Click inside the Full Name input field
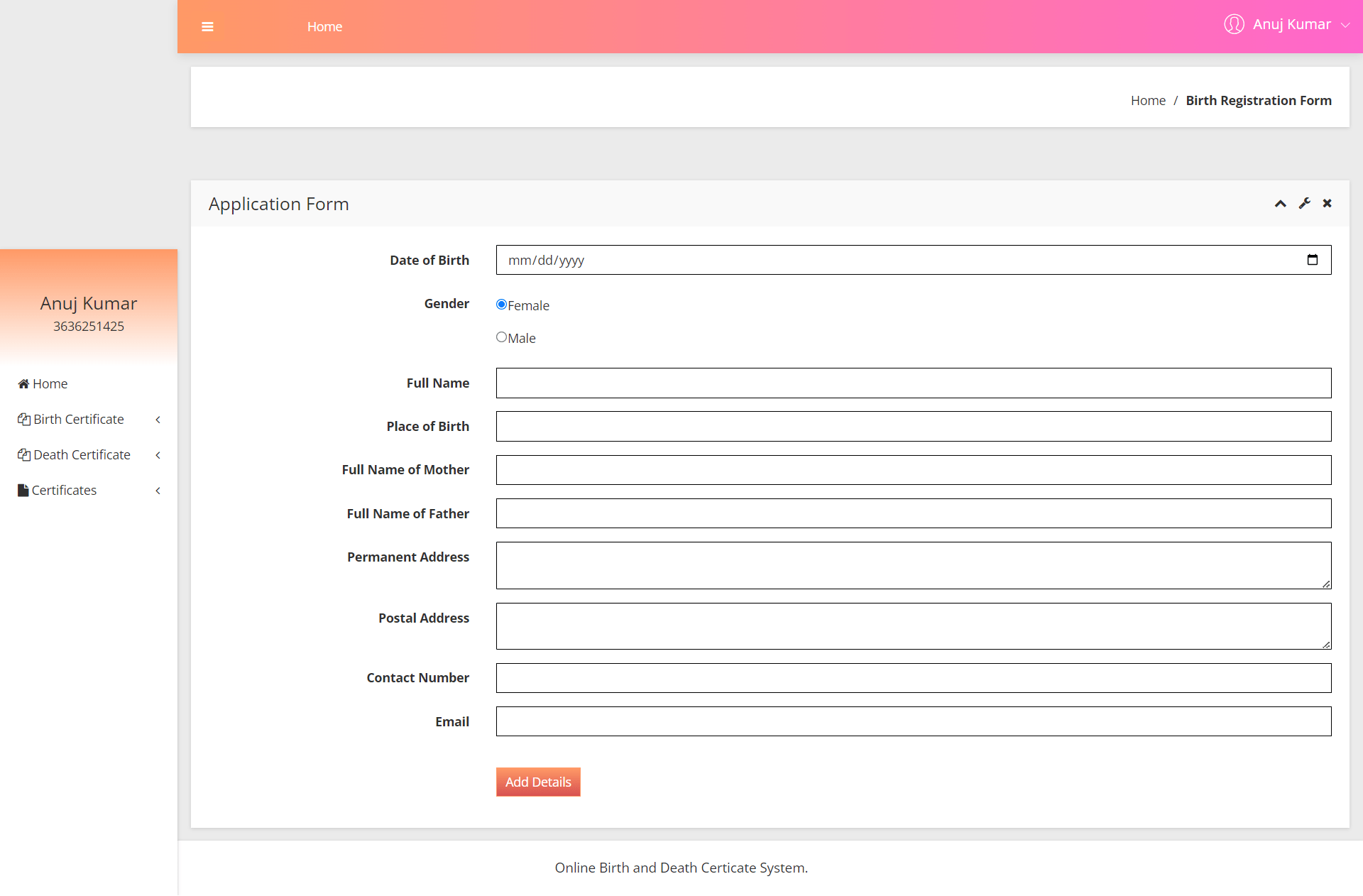 click(914, 383)
